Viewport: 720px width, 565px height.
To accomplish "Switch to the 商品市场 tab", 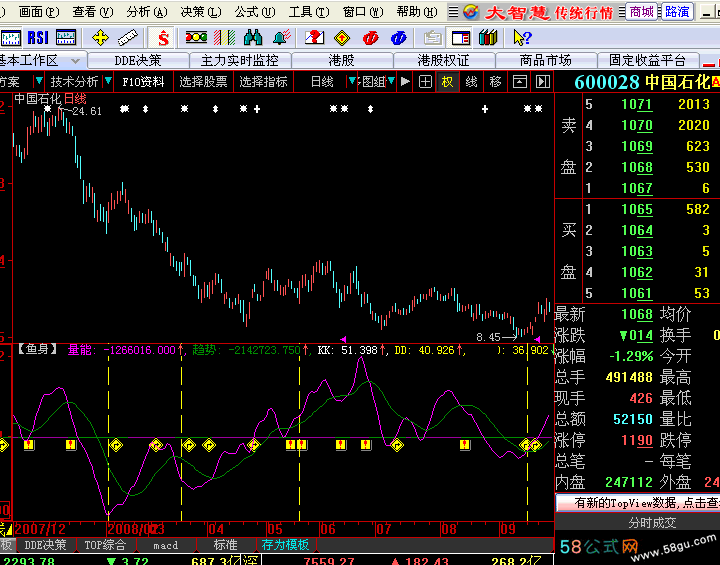I will click(x=546, y=60).
